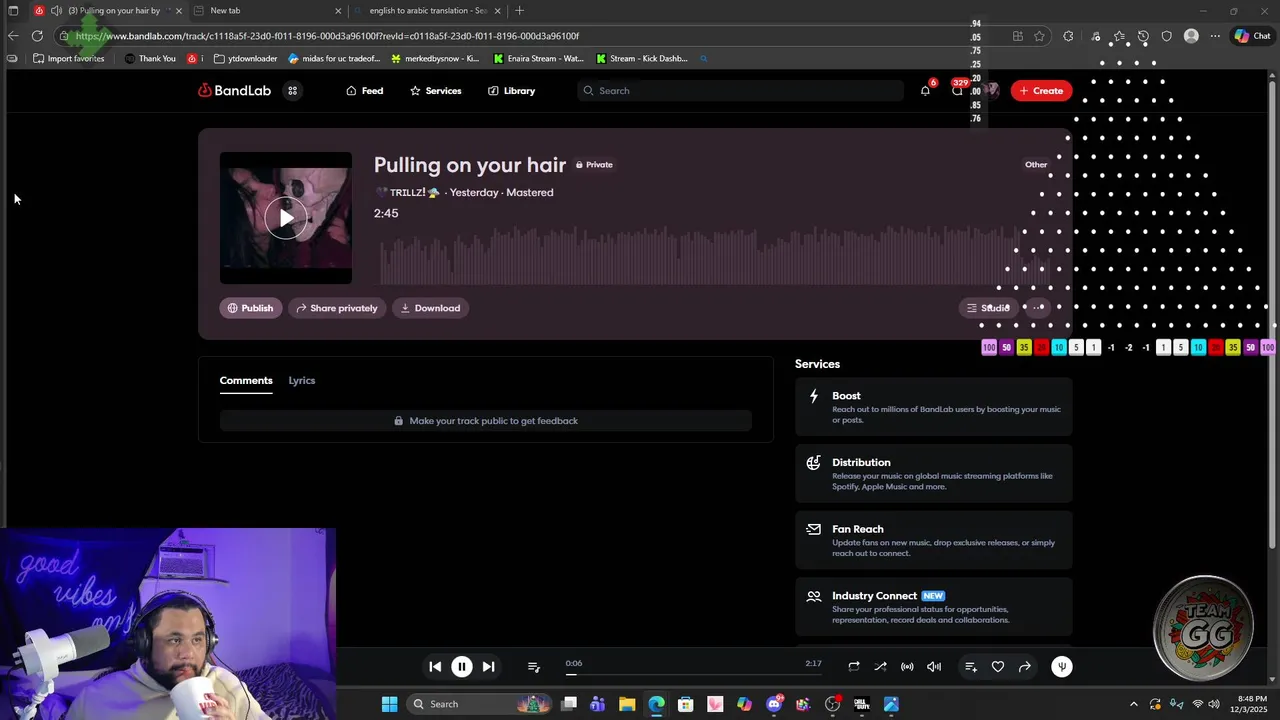This screenshot has width=1280, height=720.
Task: Show hidden system tray icons
Action: 1133,704
